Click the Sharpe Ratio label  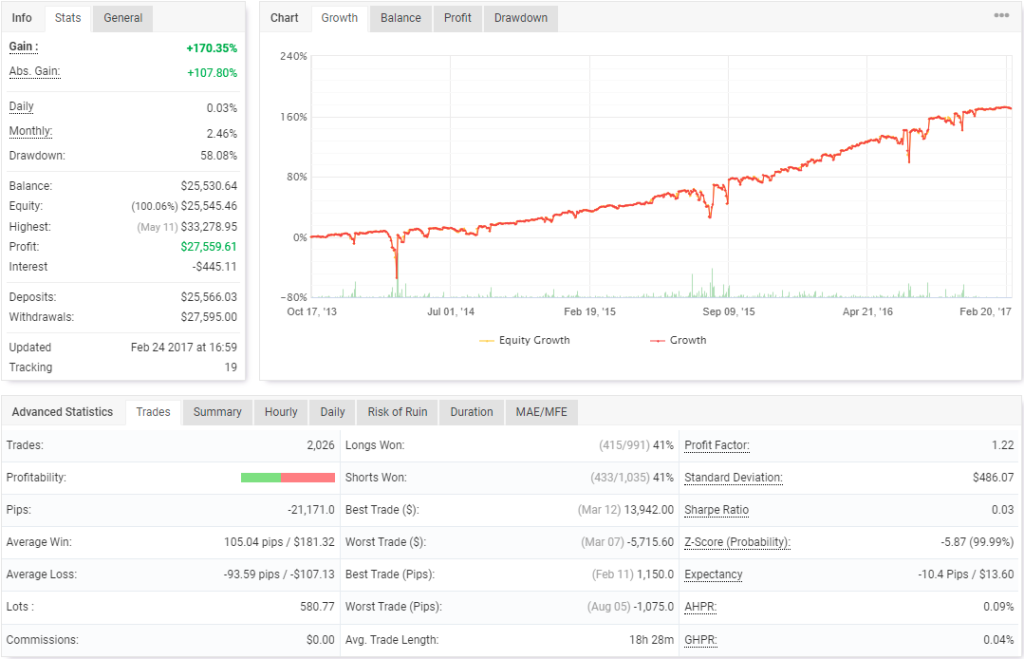716,510
